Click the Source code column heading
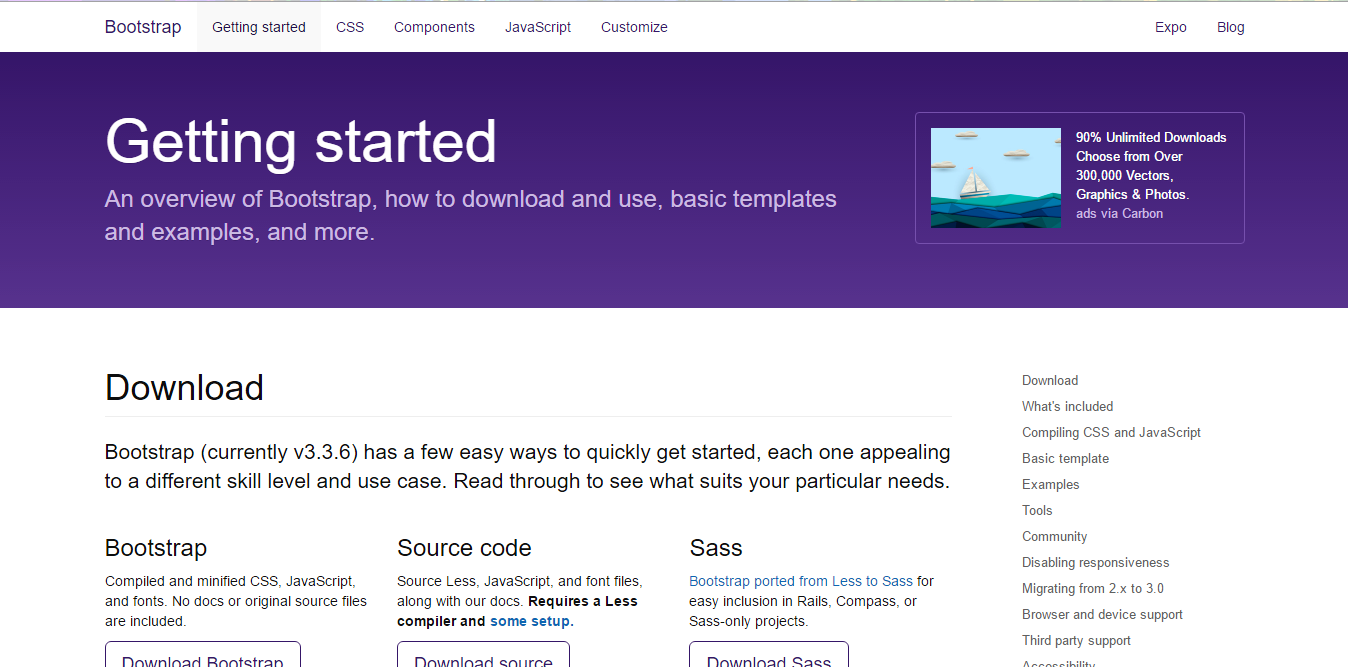 464,548
